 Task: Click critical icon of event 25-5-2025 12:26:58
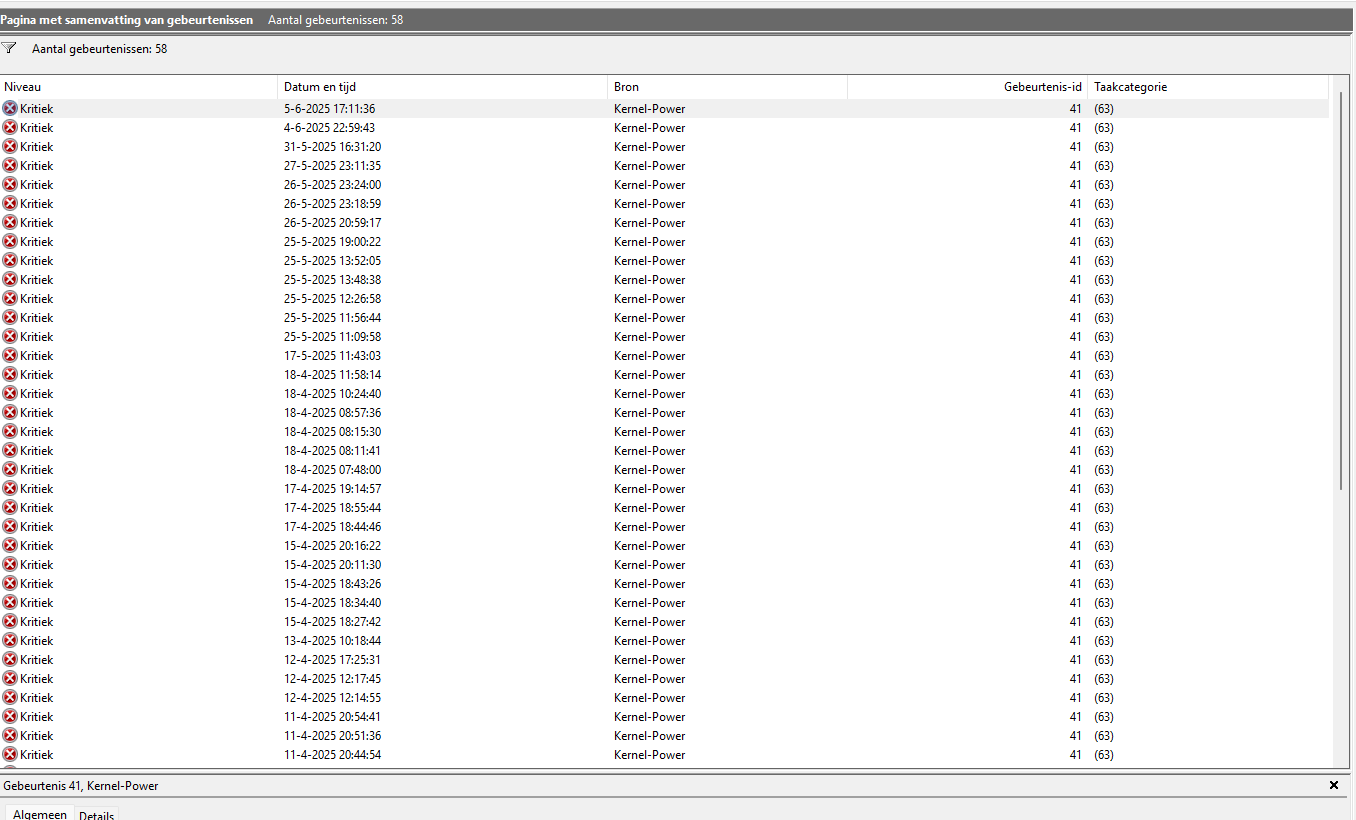[10, 298]
